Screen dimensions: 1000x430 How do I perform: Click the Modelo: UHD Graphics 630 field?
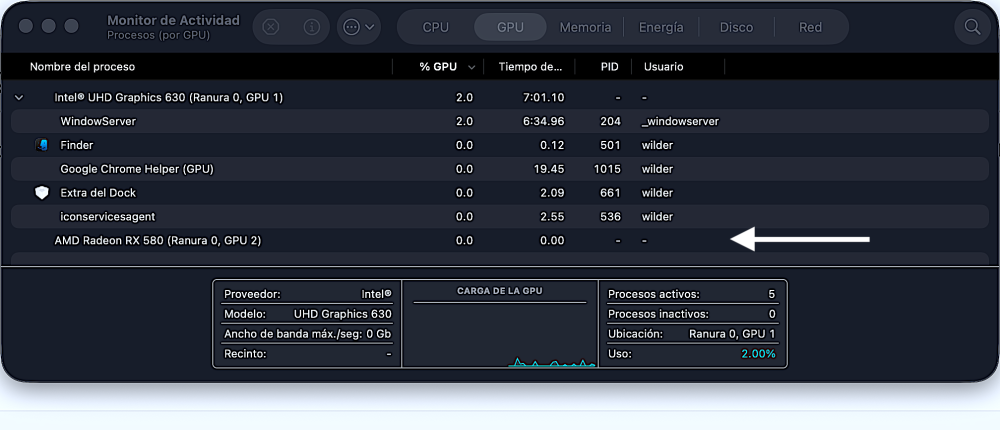(x=307, y=315)
